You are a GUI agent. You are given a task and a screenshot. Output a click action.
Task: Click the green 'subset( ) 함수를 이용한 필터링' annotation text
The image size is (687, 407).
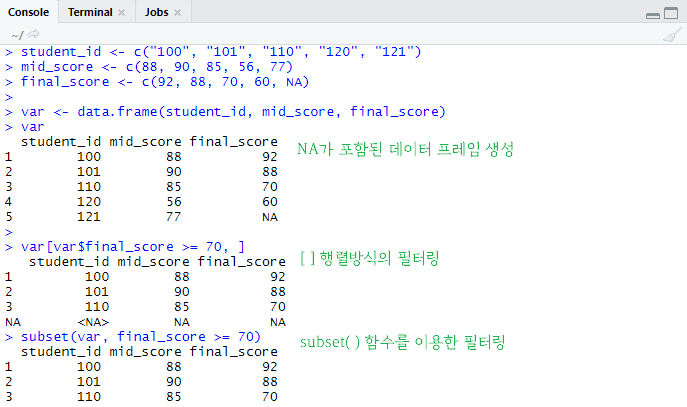pyautogui.click(x=403, y=342)
